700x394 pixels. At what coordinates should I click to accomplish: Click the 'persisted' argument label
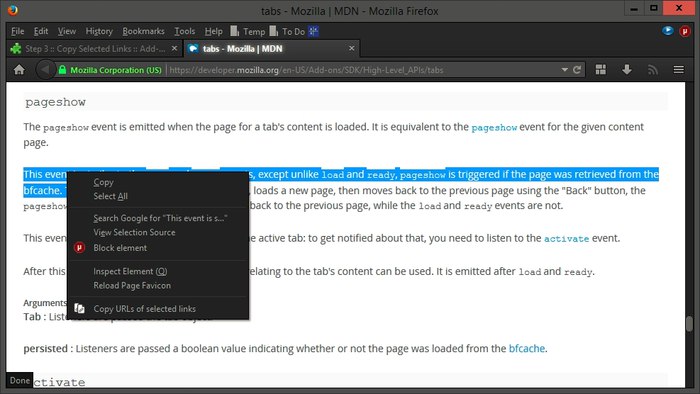[x=46, y=348]
